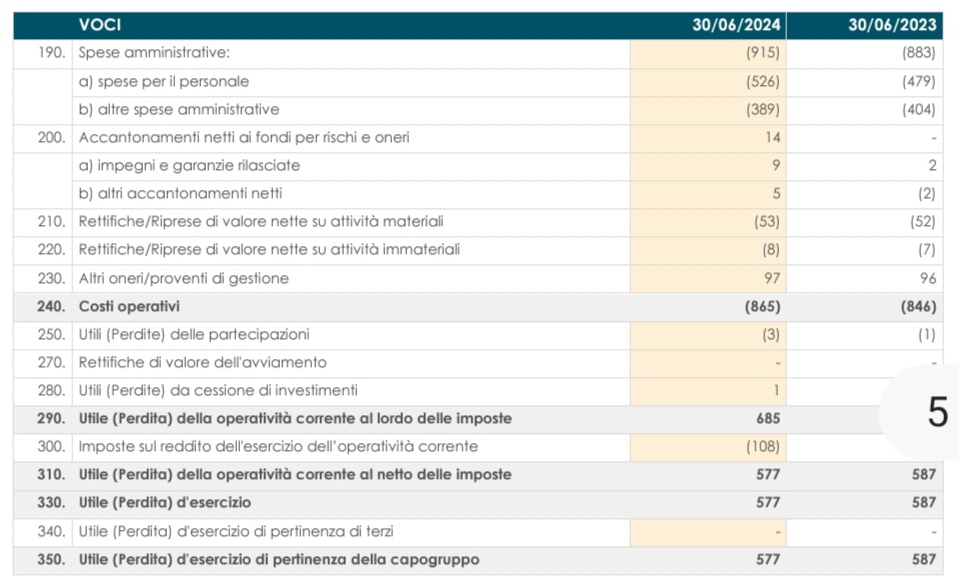Select 577 in row 310
The width and height of the screenshot is (959, 587).
pyautogui.click(x=768, y=474)
